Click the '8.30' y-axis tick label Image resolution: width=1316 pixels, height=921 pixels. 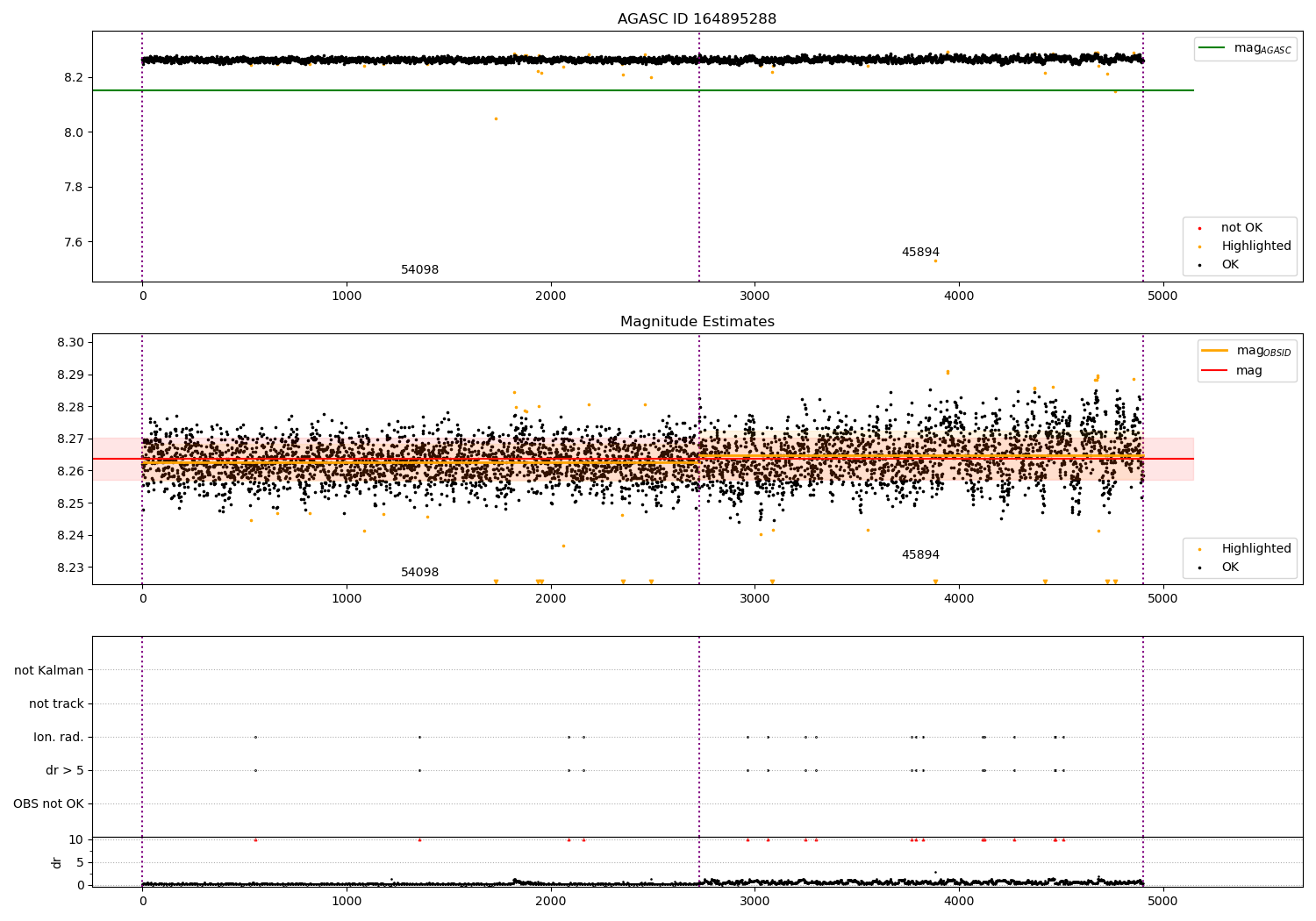[x=70, y=343]
